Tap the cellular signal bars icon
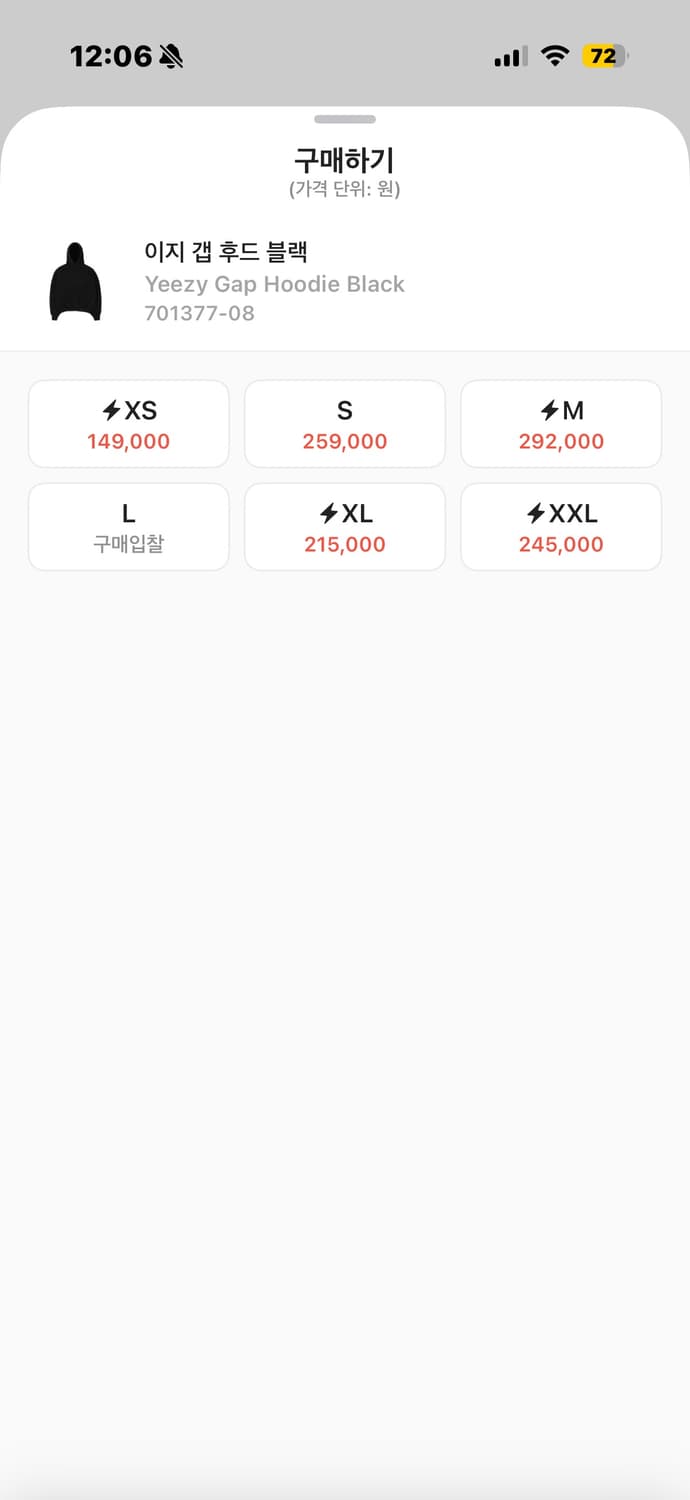Viewport: 690px width, 1500px height. [510, 58]
